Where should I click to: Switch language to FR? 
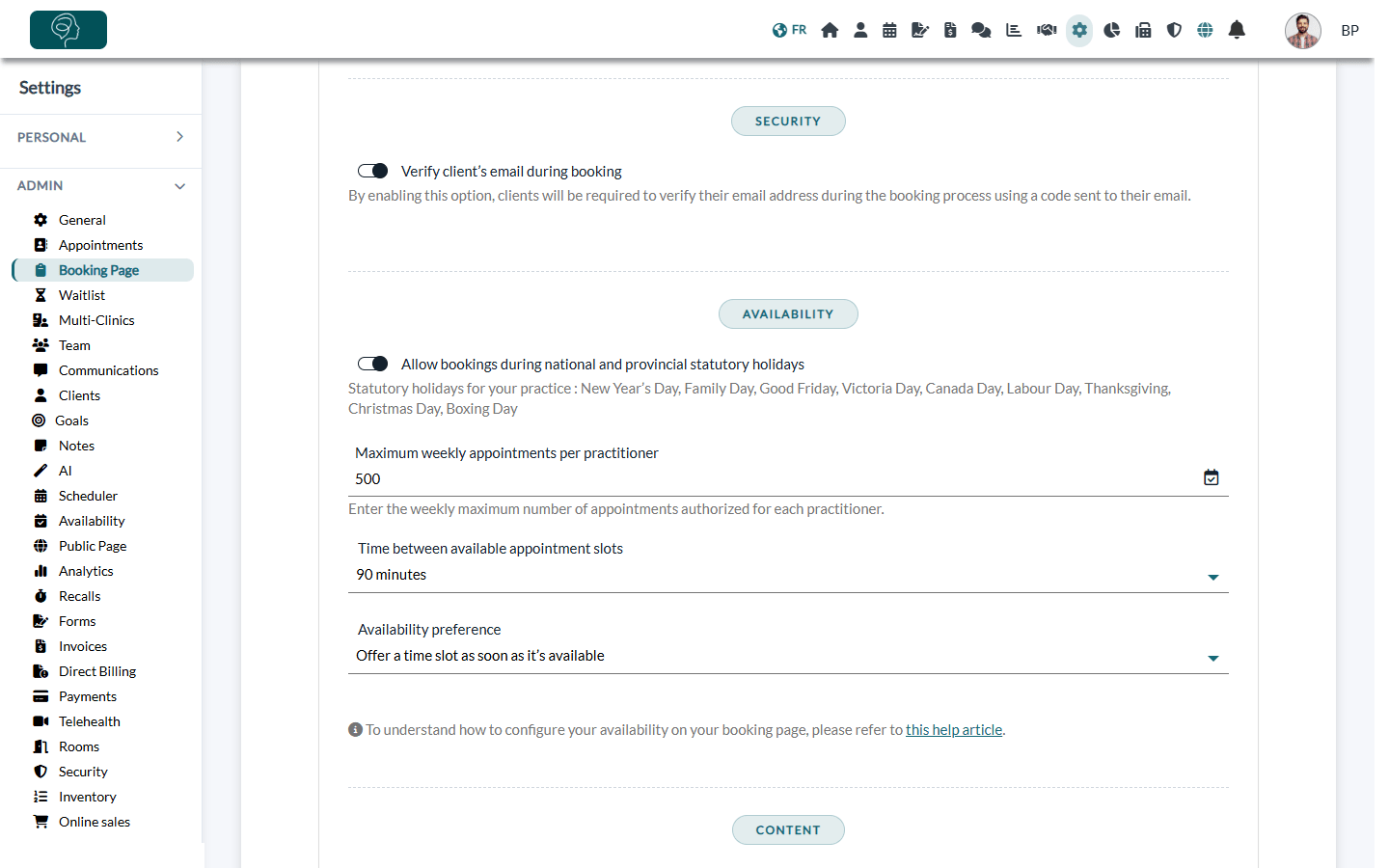click(x=789, y=30)
